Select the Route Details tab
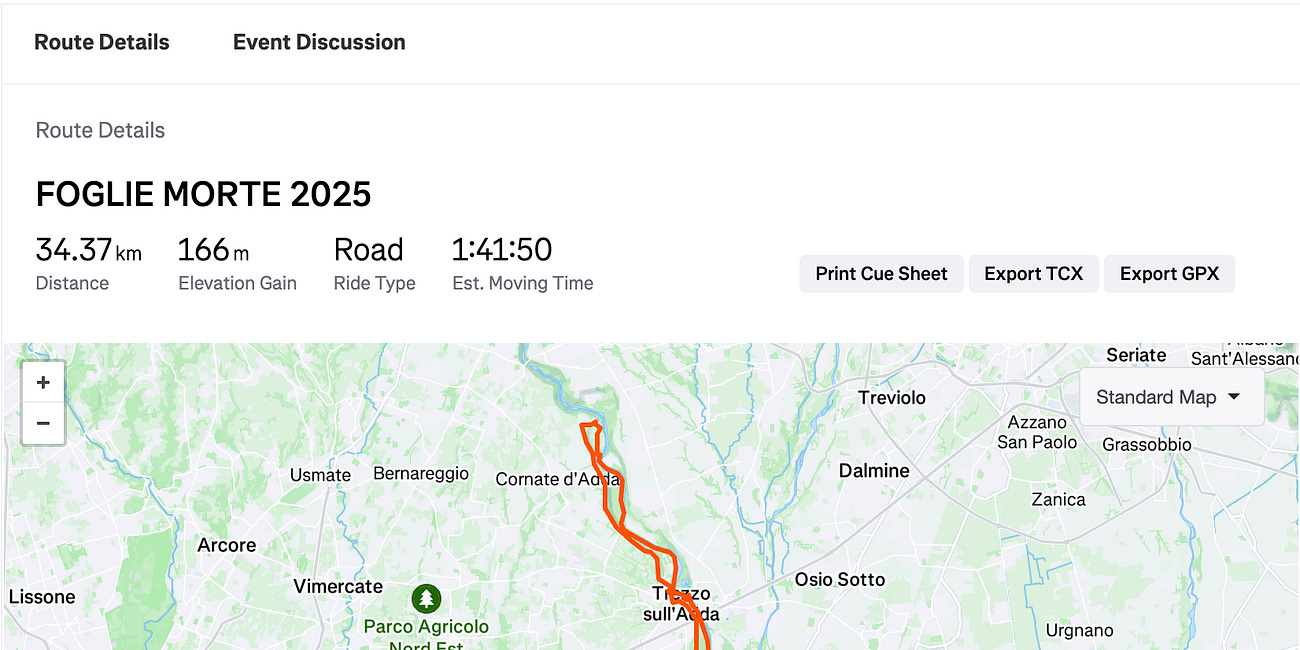1300x650 pixels. (x=101, y=42)
